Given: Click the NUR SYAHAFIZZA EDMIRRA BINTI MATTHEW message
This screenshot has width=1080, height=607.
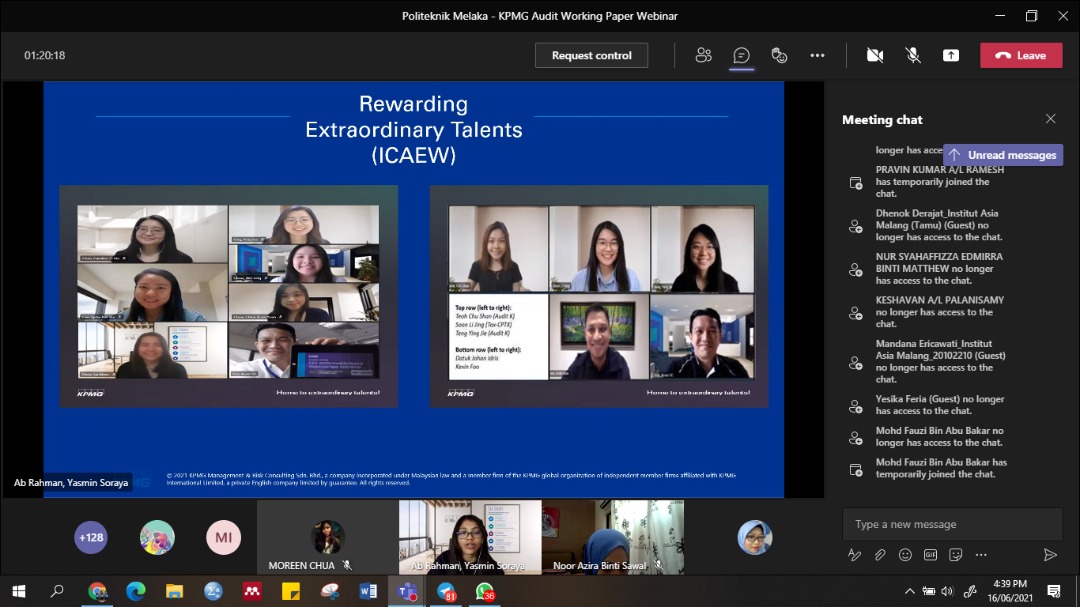Looking at the screenshot, I should click(x=938, y=269).
